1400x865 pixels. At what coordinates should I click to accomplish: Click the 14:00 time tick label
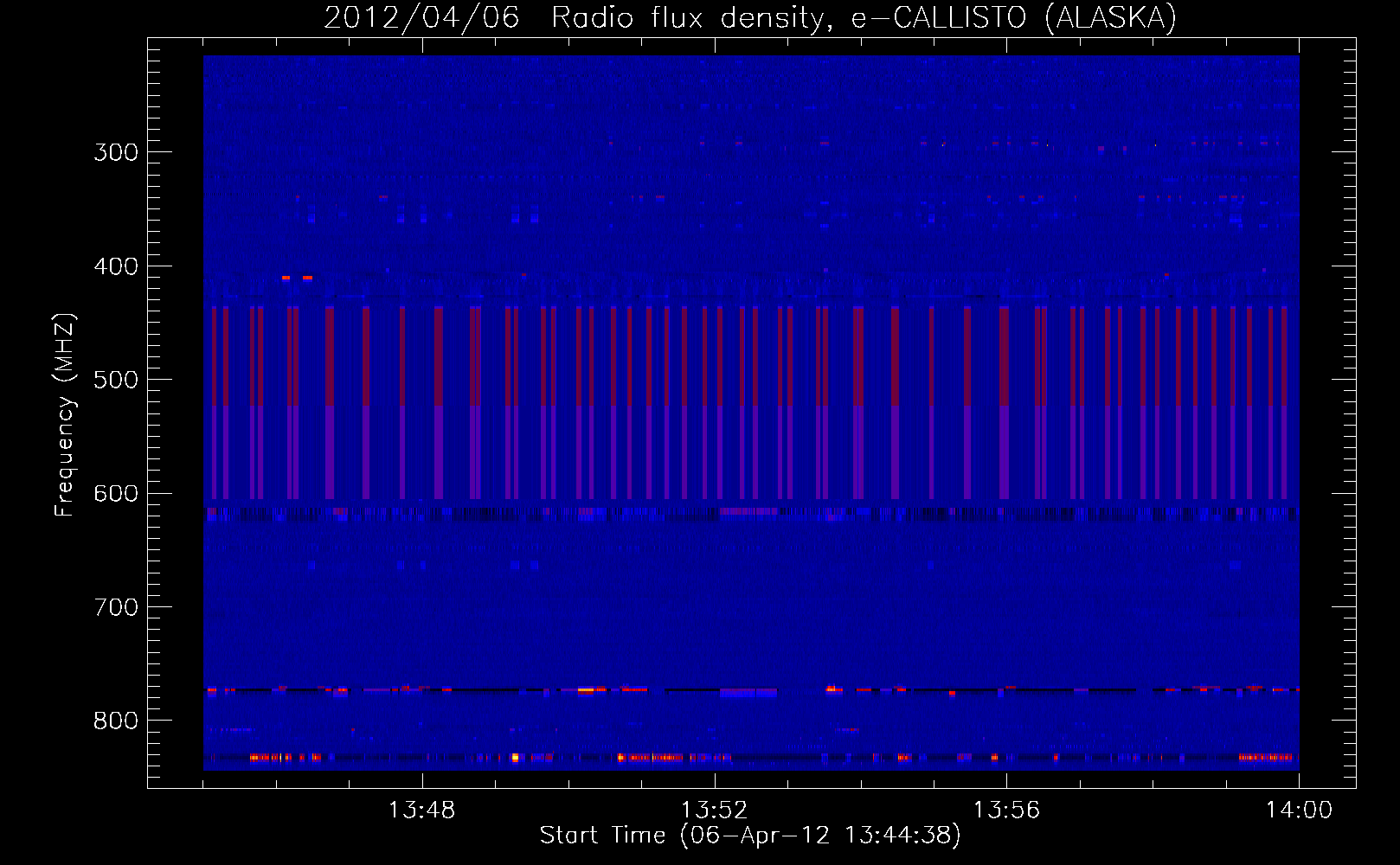pyautogui.click(x=1299, y=811)
